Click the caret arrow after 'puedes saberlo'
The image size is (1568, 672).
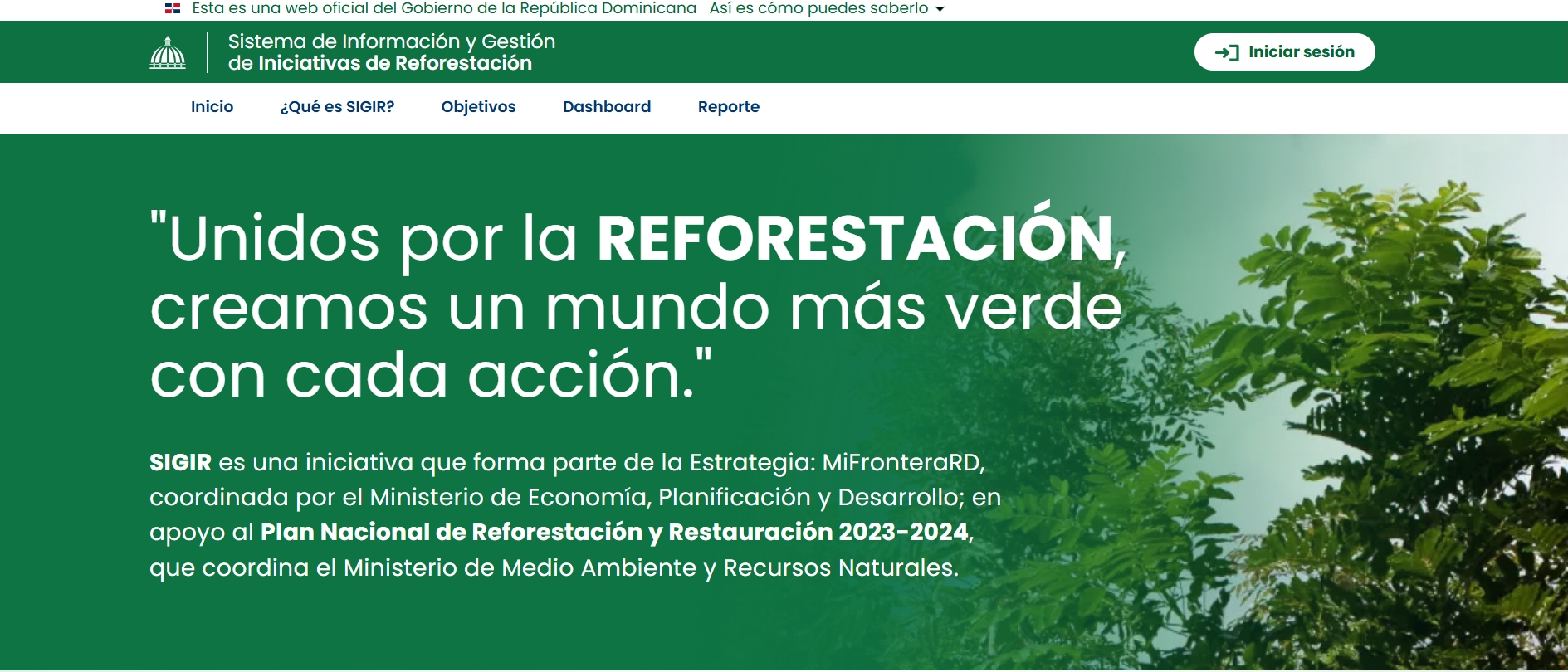940,9
